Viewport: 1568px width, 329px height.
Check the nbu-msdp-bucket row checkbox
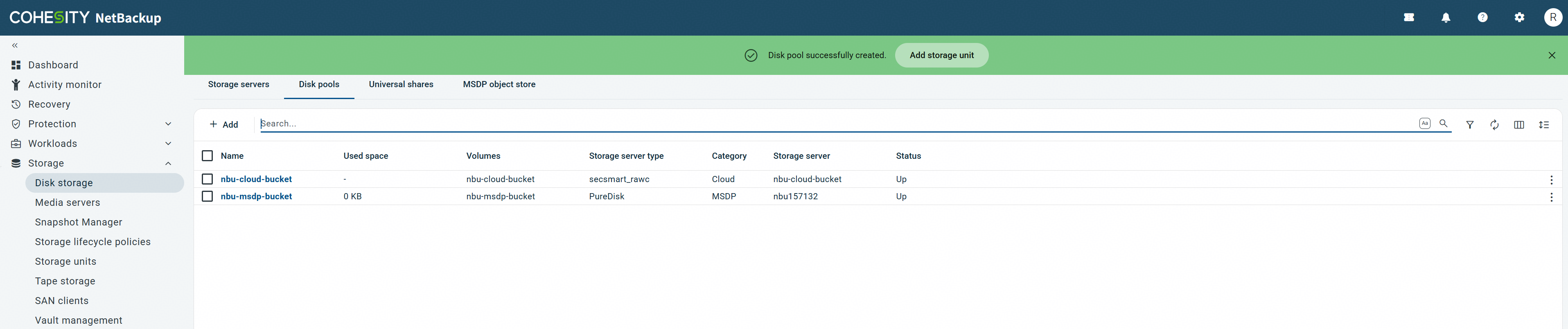(207, 196)
